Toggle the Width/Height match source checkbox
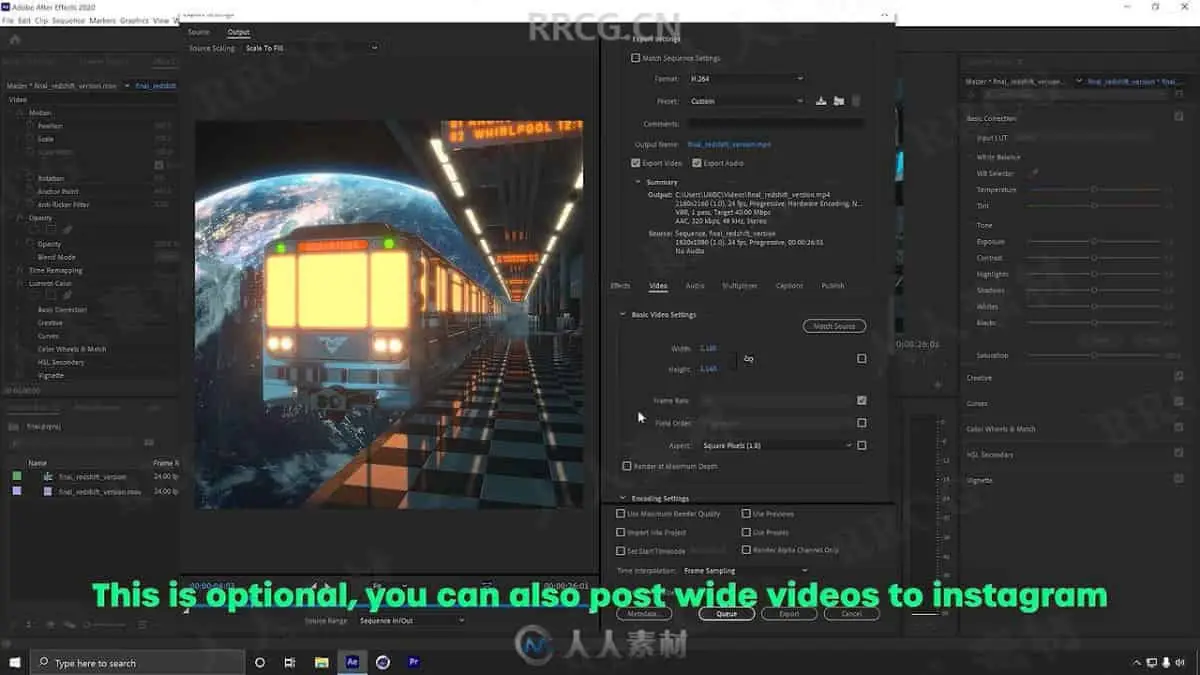The height and width of the screenshot is (675, 1200). [862, 358]
